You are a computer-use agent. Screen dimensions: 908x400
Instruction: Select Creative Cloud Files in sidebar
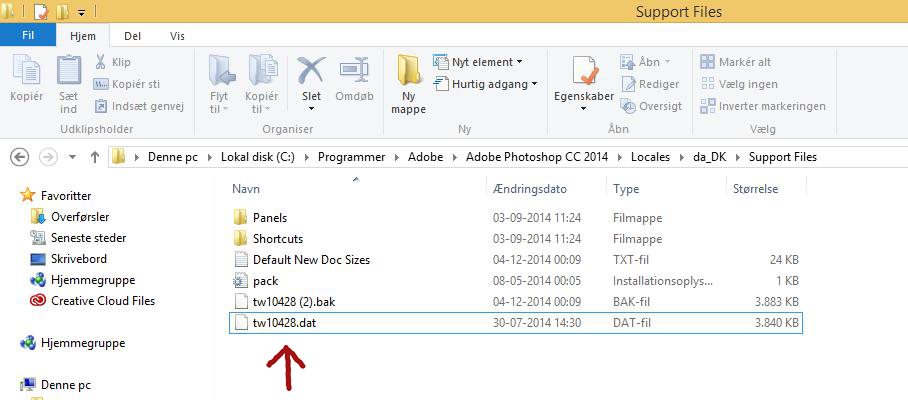pyautogui.click(x=102, y=301)
